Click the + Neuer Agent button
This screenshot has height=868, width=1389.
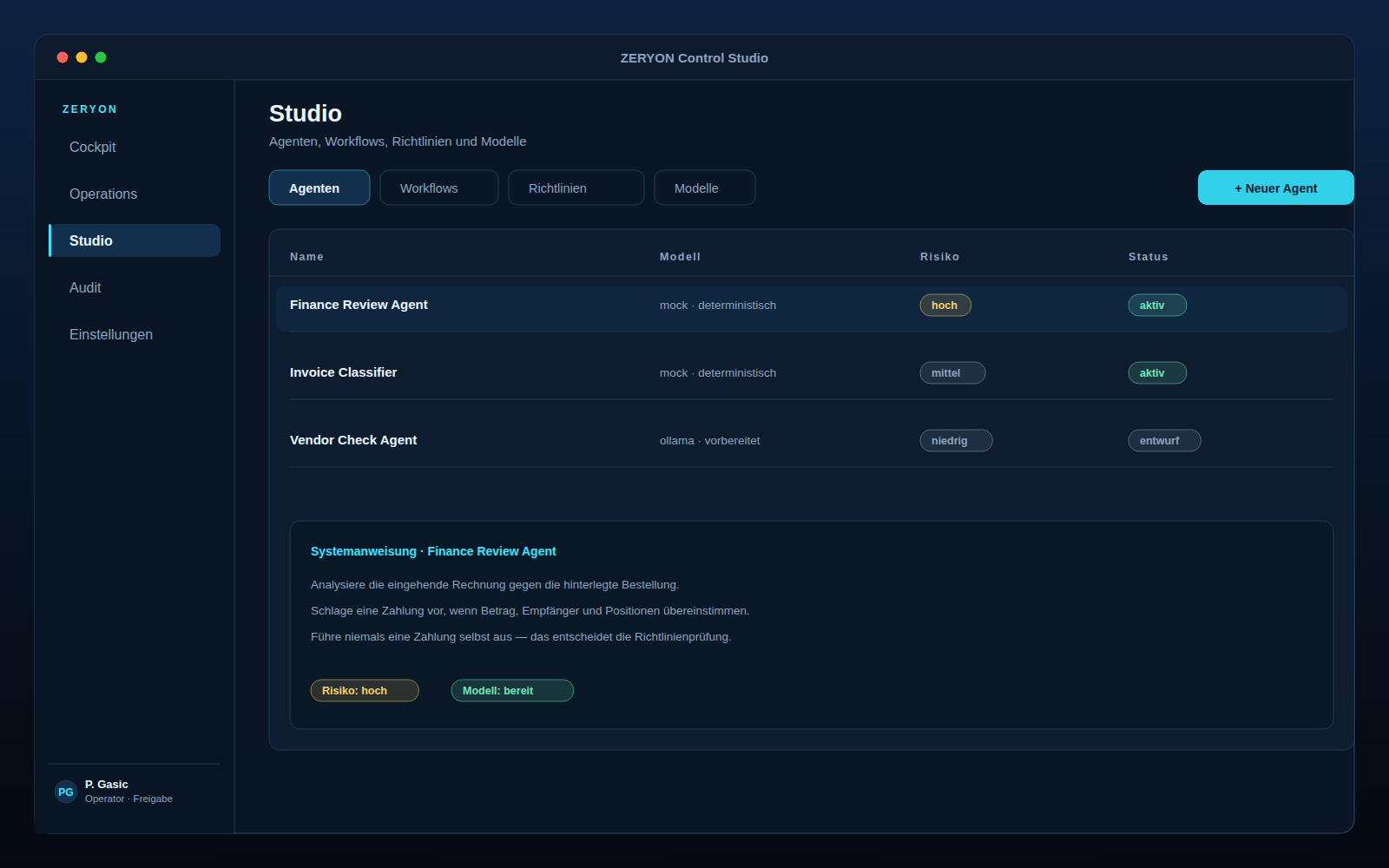click(1275, 187)
